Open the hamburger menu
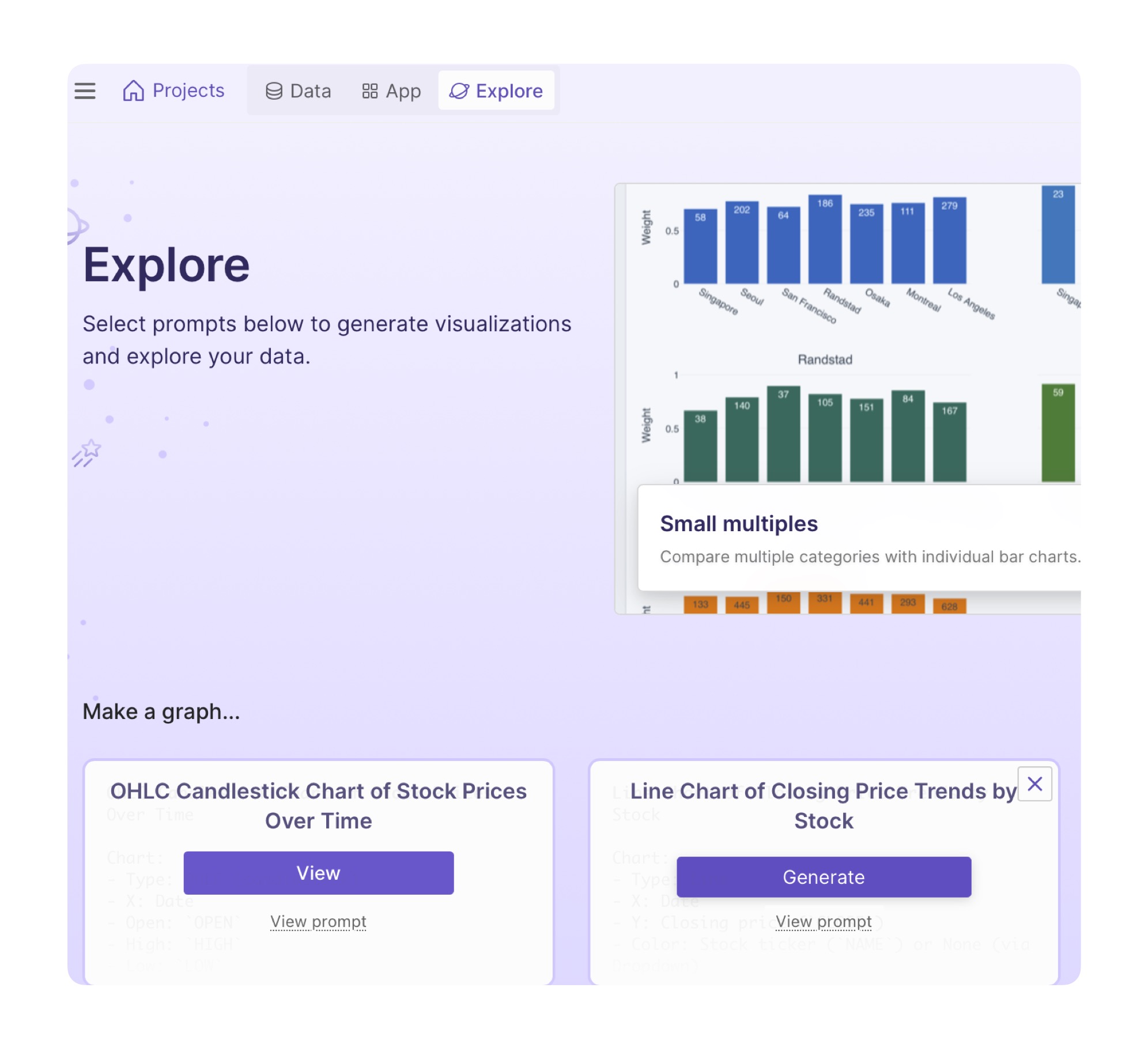 pos(85,90)
